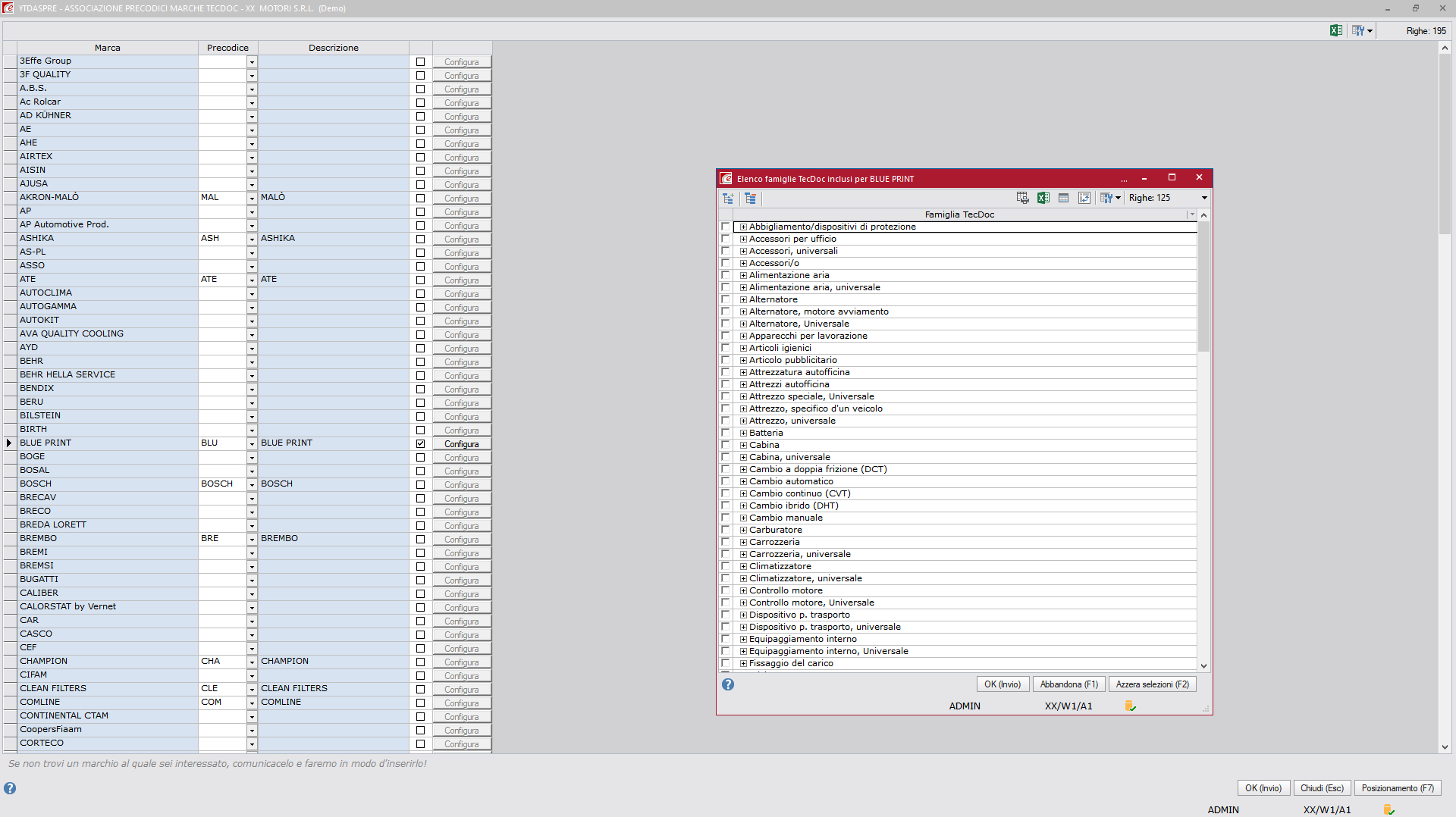
Task: Click dialog scrollbar down arrow
Action: click(1203, 665)
